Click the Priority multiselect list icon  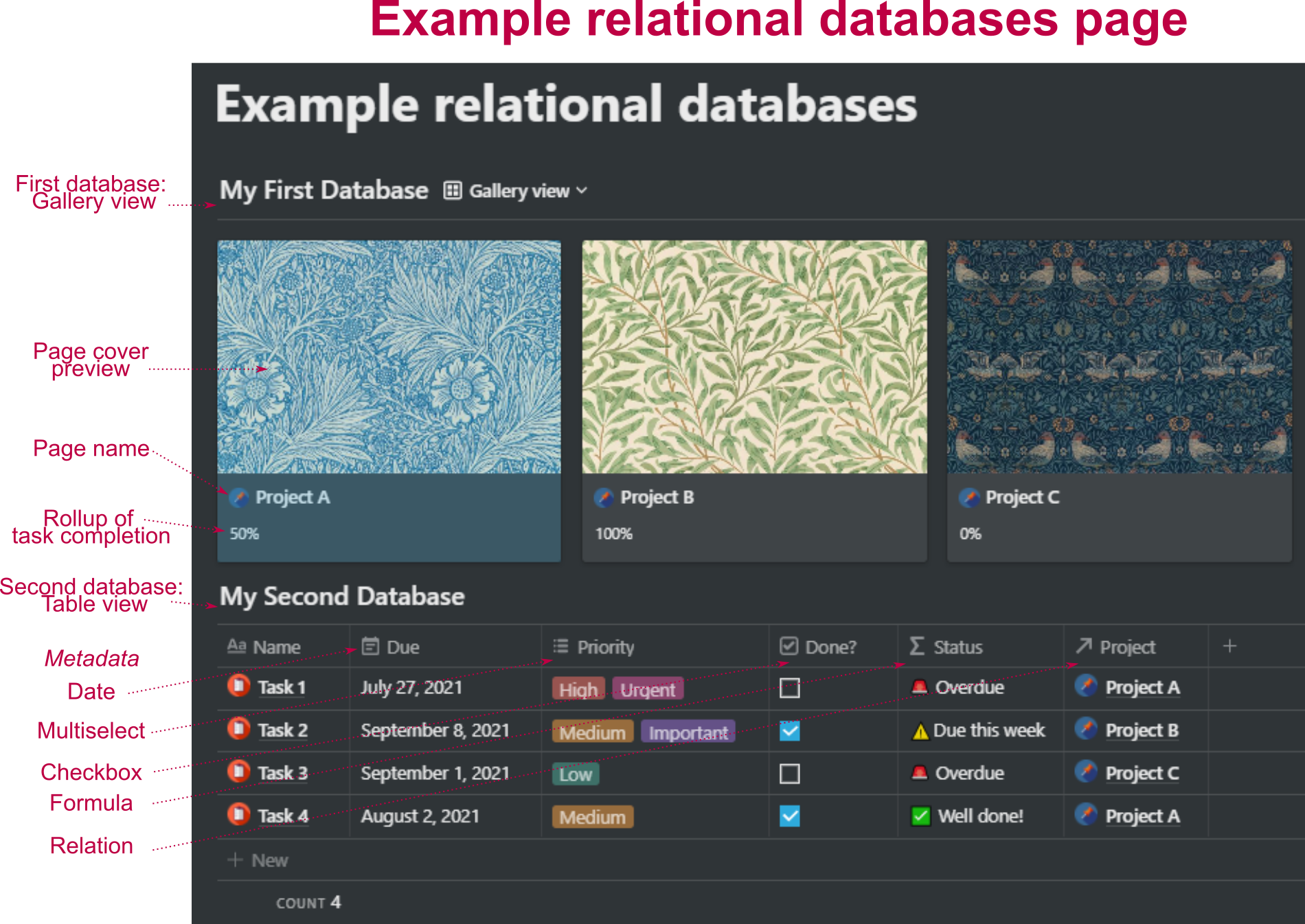click(561, 647)
